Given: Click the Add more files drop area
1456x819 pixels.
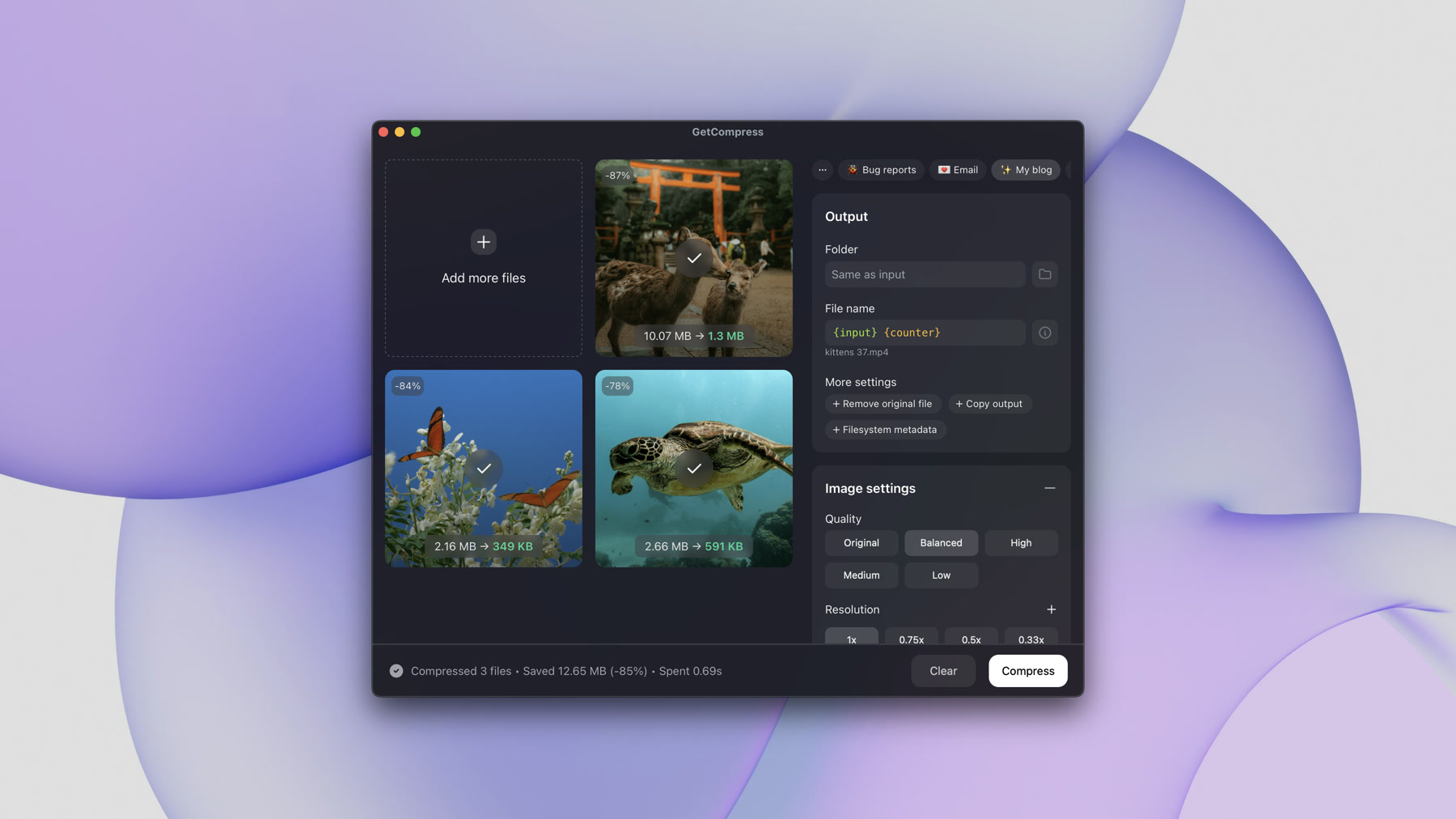Looking at the screenshot, I should pos(483,258).
